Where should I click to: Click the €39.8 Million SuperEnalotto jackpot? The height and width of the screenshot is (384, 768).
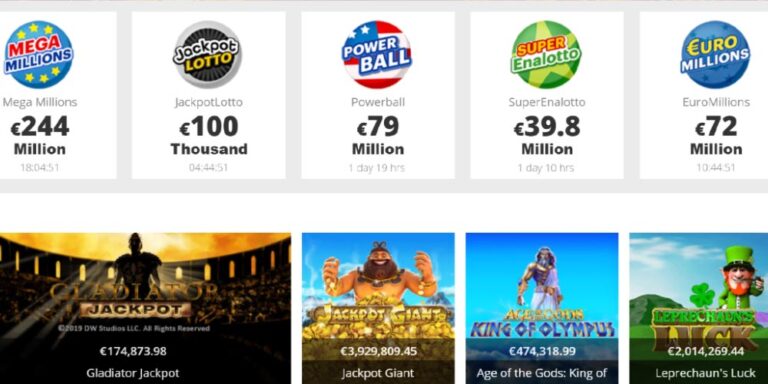[x=547, y=136]
